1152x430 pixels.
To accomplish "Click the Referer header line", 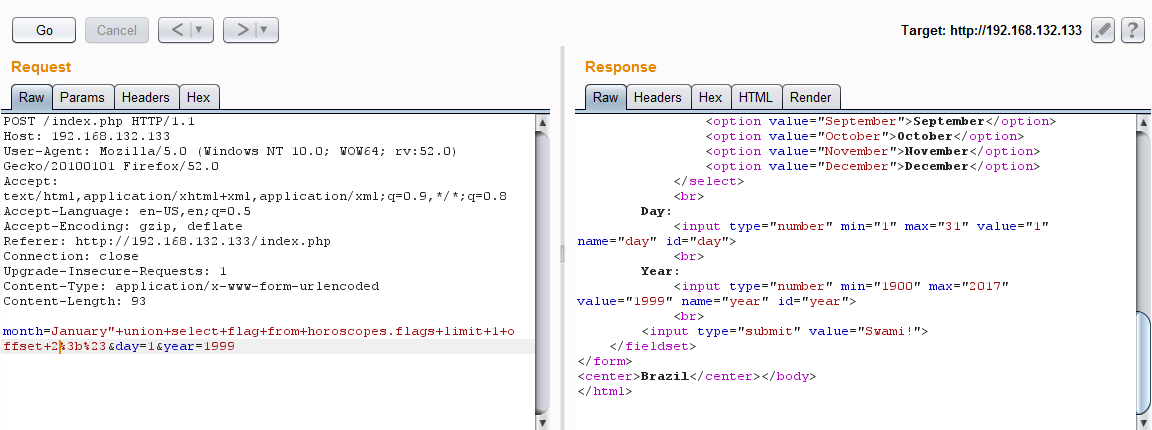I will tap(167, 241).
